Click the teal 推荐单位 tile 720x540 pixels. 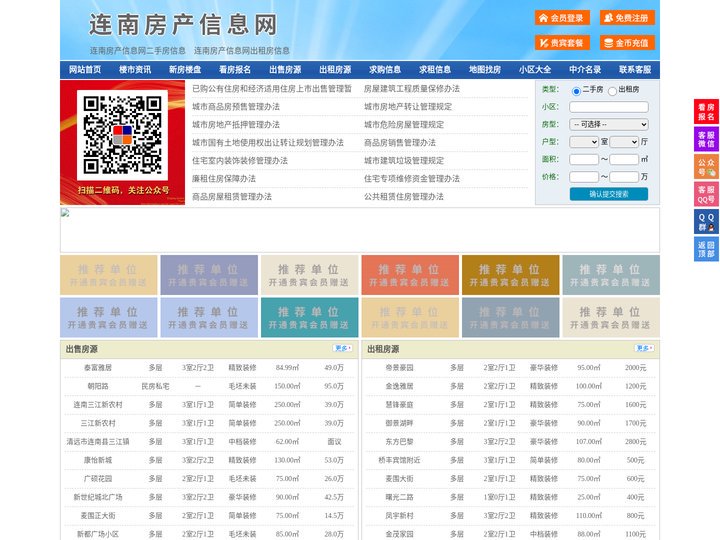pyautogui.click(x=309, y=317)
